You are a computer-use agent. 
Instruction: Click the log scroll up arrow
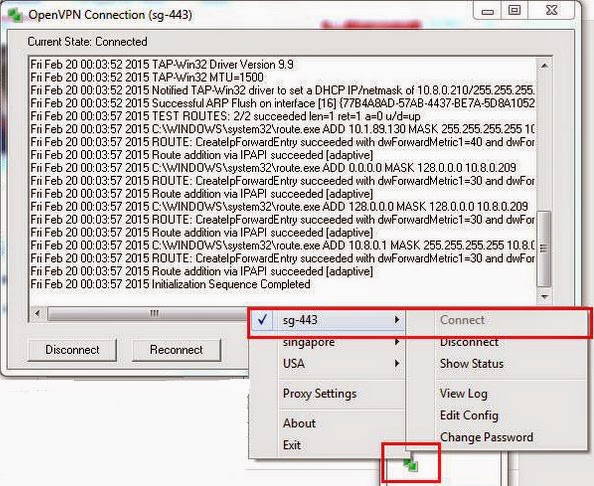pyautogui.click(x=544, y=66)
